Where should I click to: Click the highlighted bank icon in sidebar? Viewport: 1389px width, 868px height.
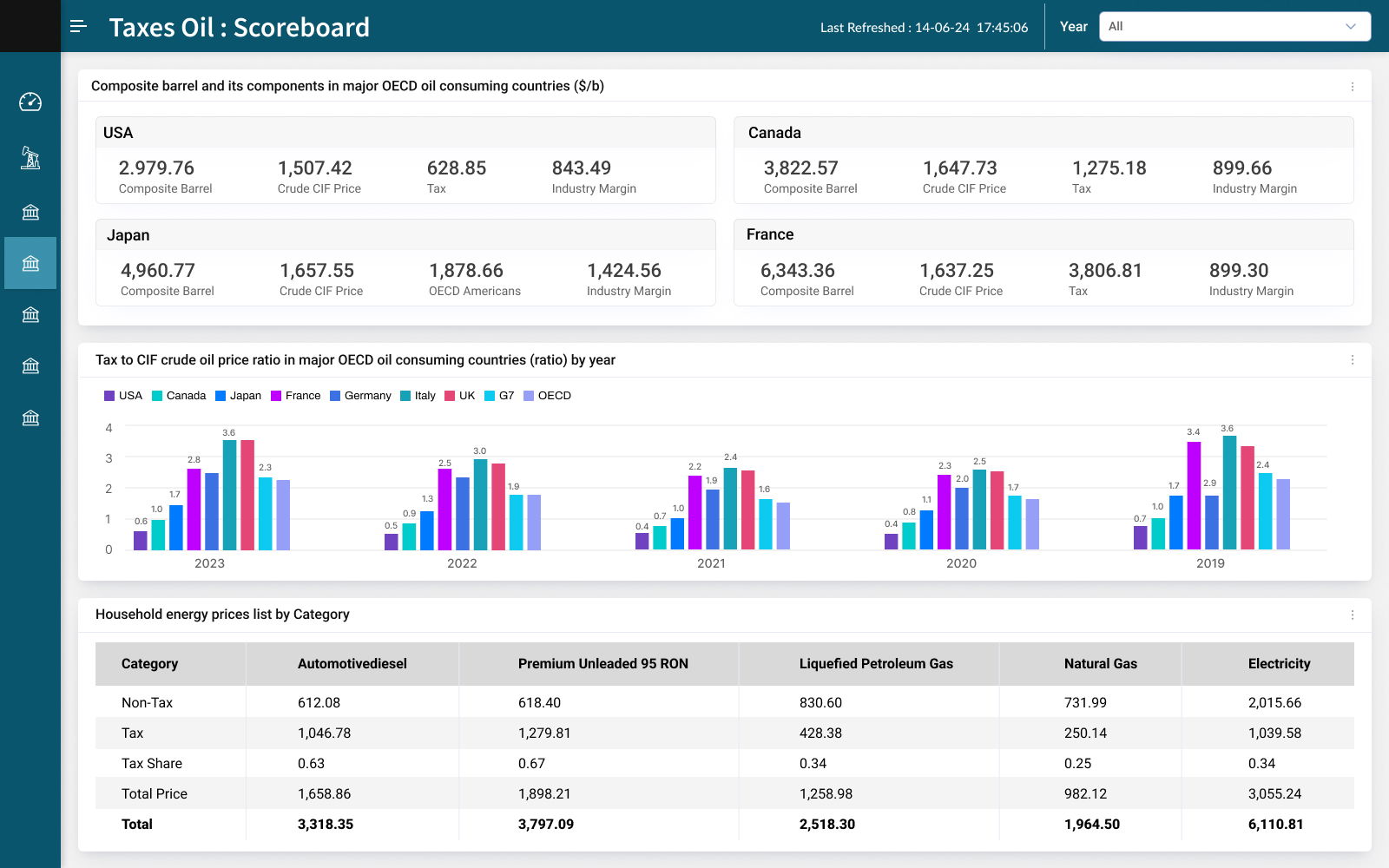[30, 263]
